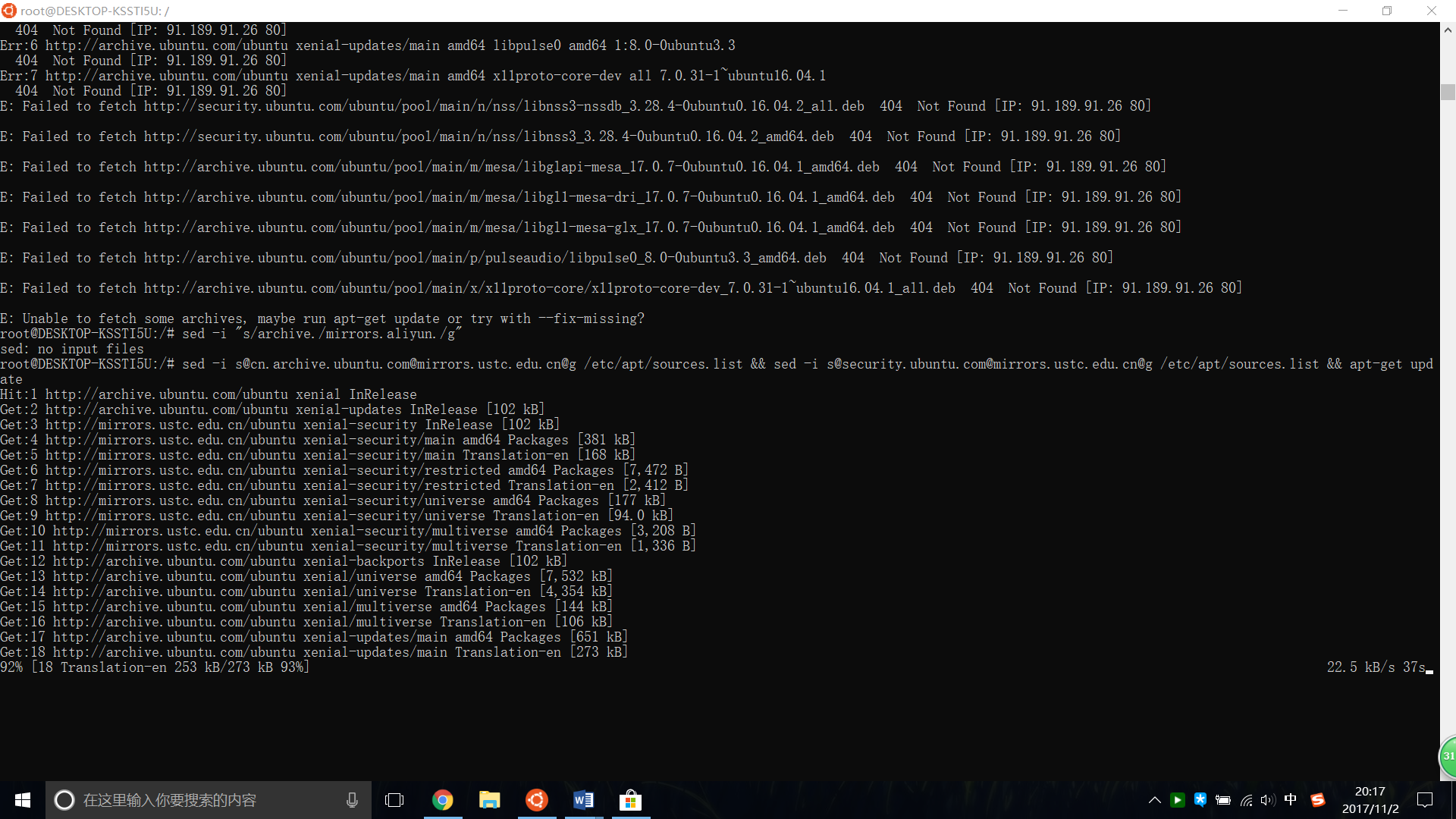The width and height of the screenshot is (1456, 819).
Task: Click the Ubuntu icon in the terminal title bar
Action: point(9,11)
